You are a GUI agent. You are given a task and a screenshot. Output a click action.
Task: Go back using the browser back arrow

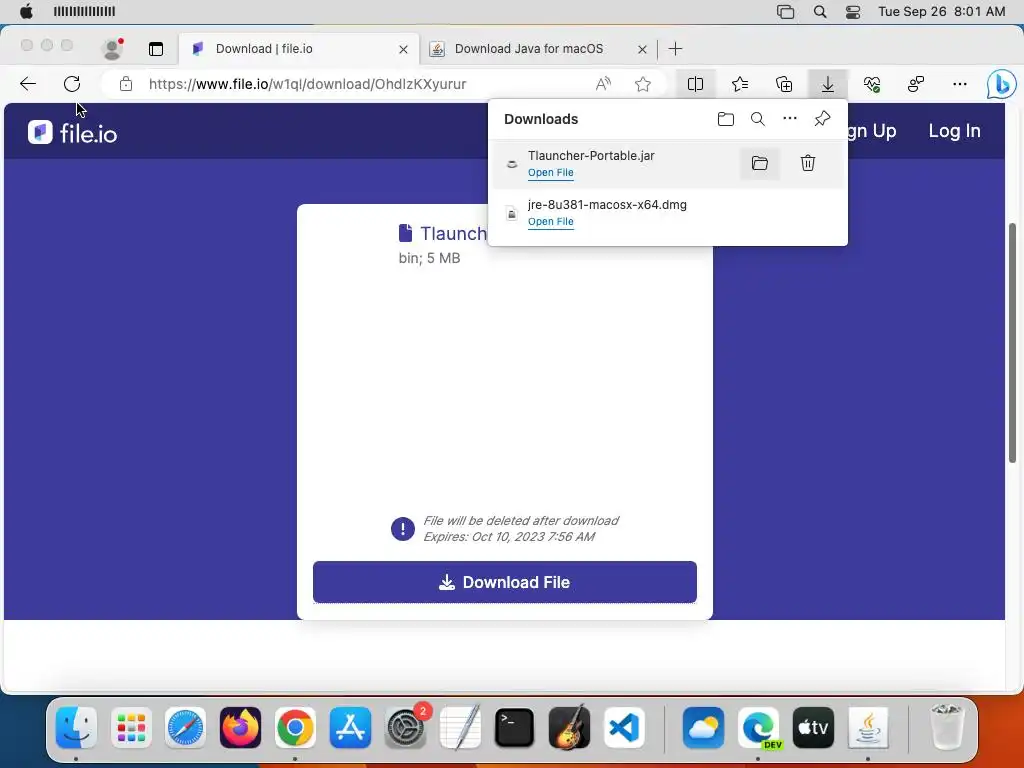[28, 84]
